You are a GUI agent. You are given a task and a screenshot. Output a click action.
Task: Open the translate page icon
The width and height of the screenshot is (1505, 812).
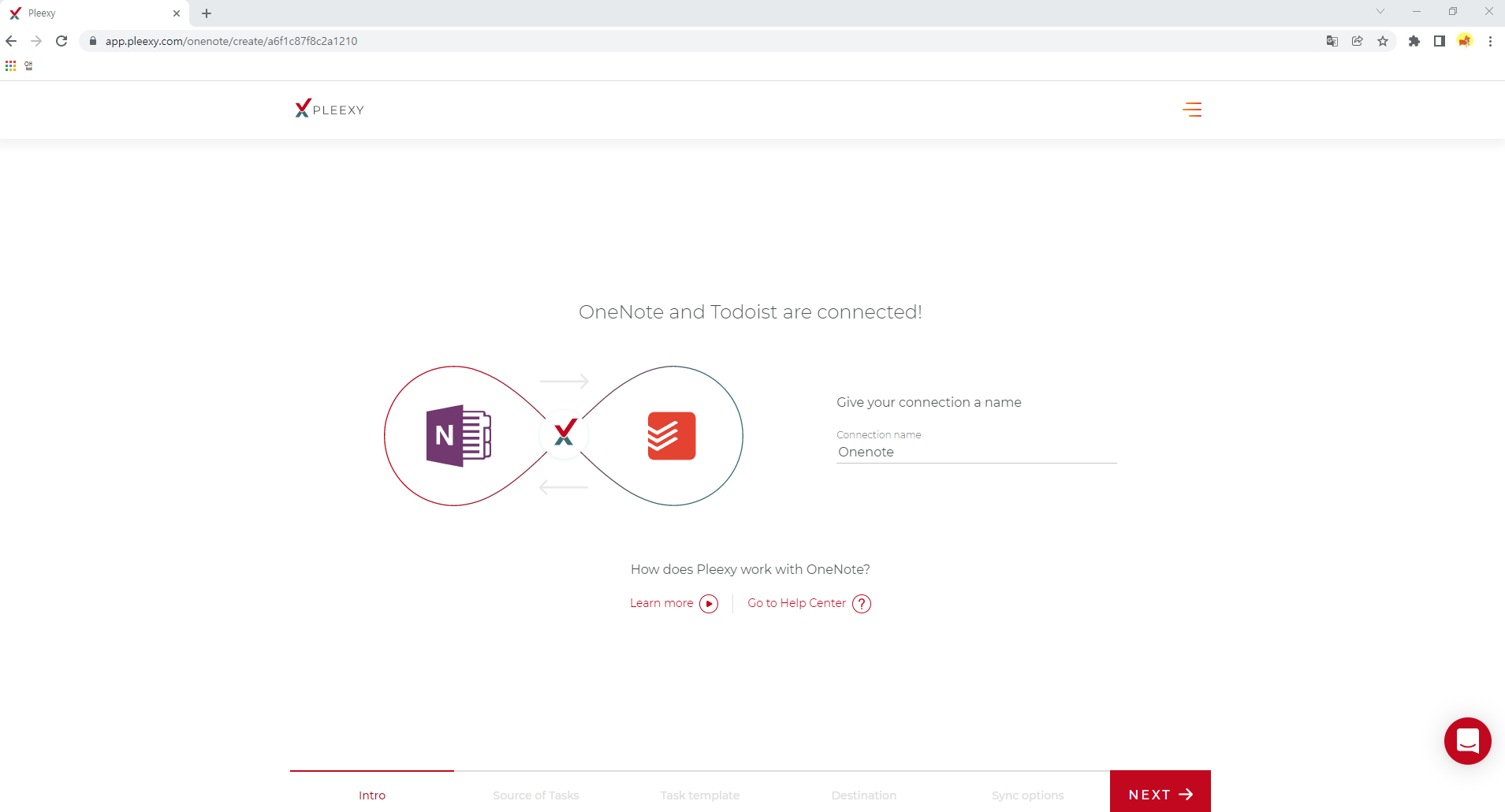[1332, 41]
